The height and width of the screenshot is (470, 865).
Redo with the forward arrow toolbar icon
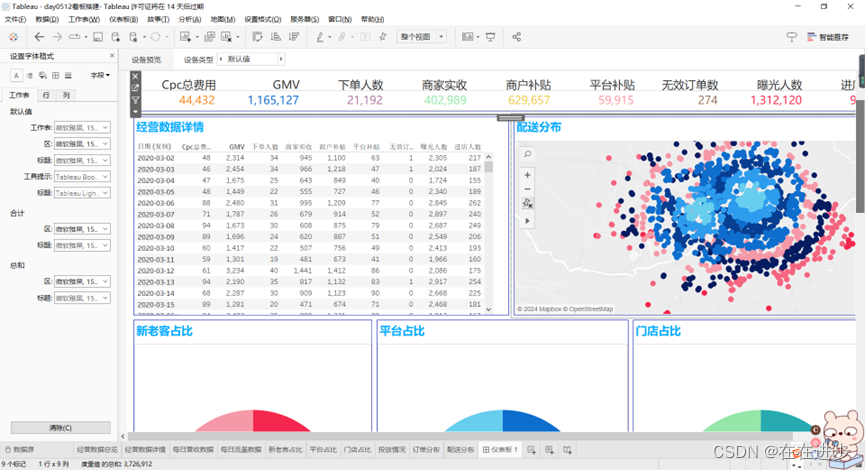tap(57, 37)
